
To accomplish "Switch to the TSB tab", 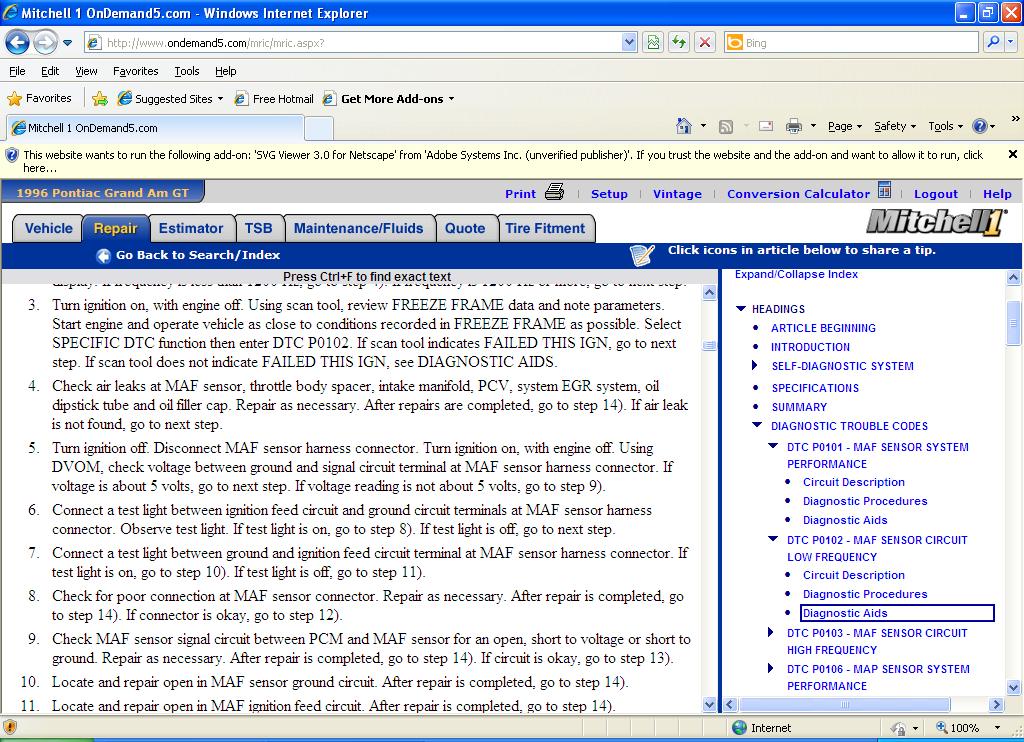I will pos(259,229).
